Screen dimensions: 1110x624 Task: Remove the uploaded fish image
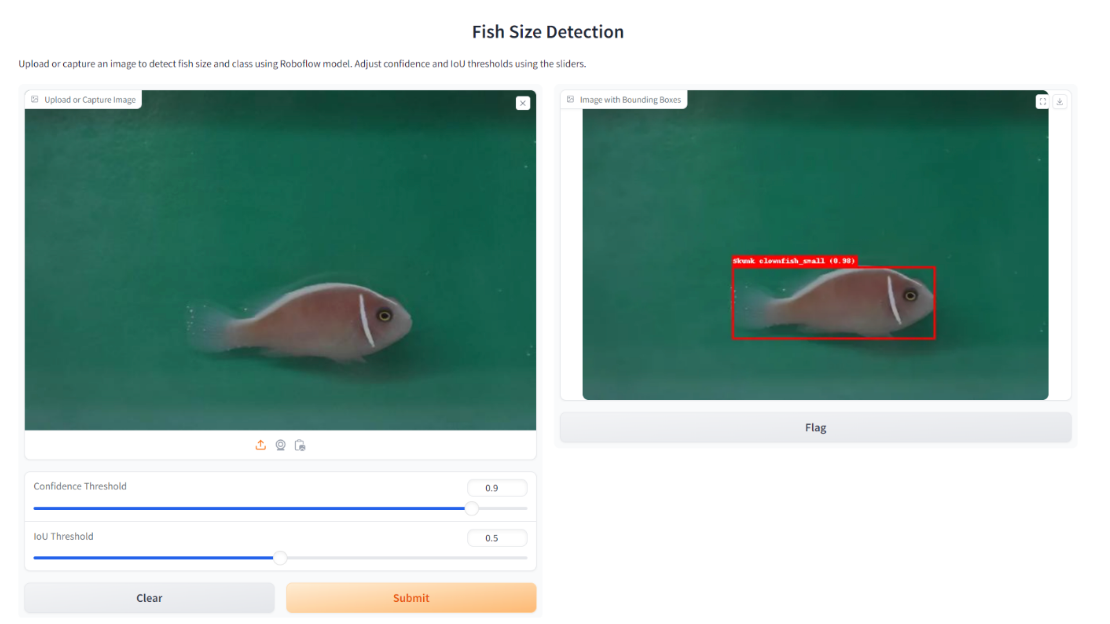[522, 103]
